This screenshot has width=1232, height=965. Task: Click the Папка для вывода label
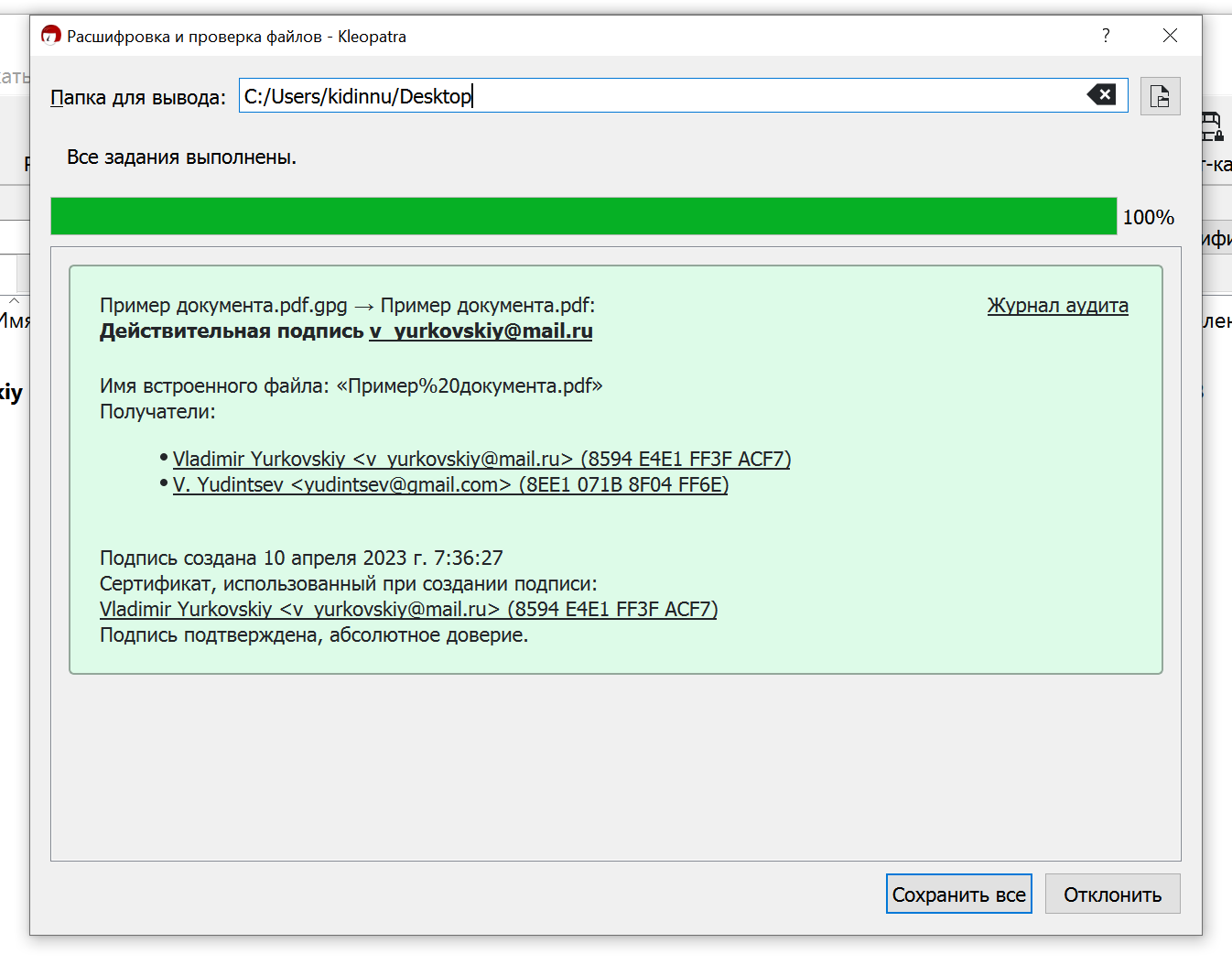pos(138,97)
